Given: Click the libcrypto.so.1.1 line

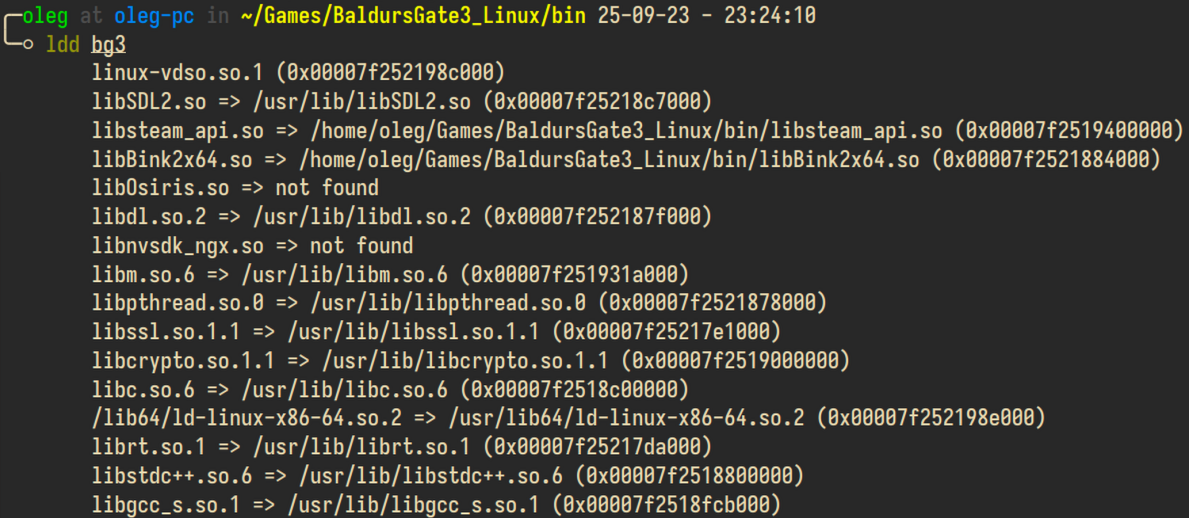Looking at the screenshot, I should point(470,362).
